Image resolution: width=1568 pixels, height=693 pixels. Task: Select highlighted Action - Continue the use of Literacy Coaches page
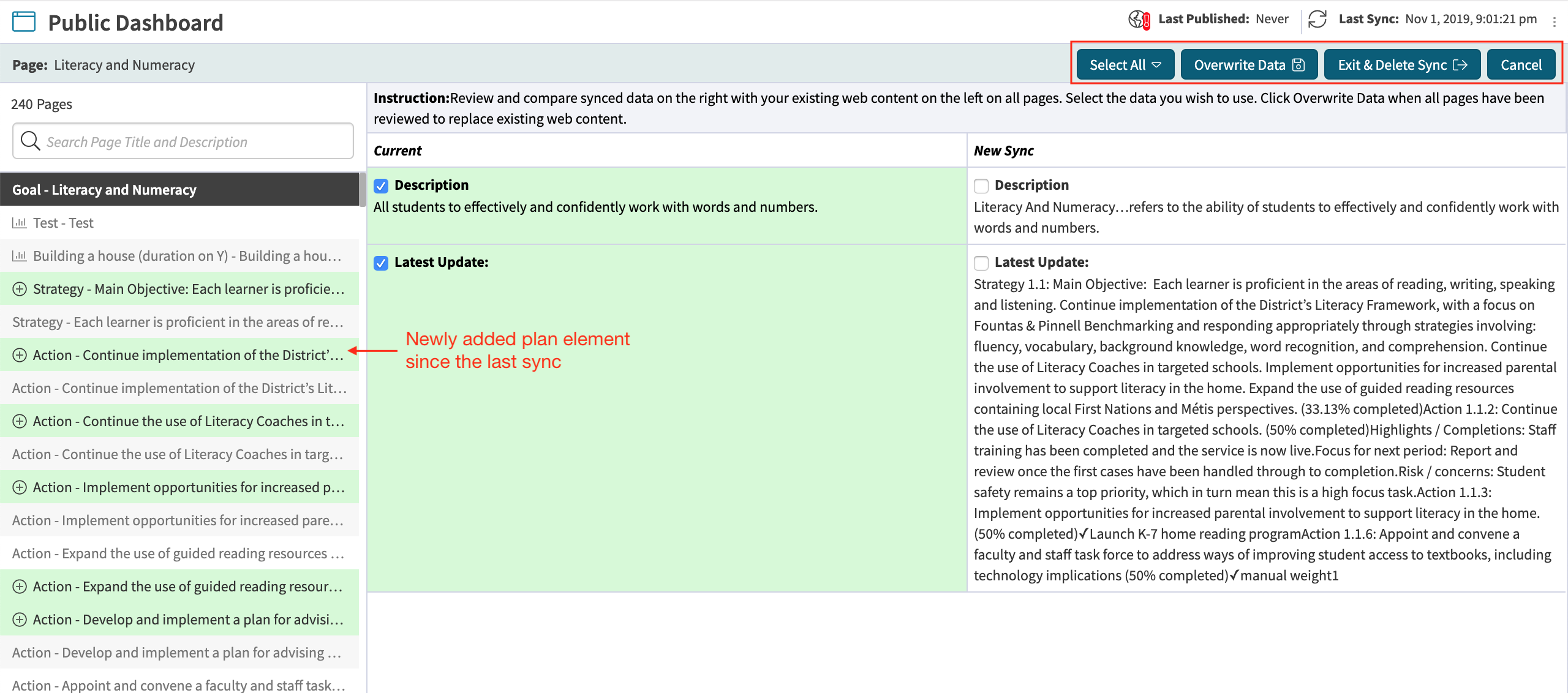(179, 421)
